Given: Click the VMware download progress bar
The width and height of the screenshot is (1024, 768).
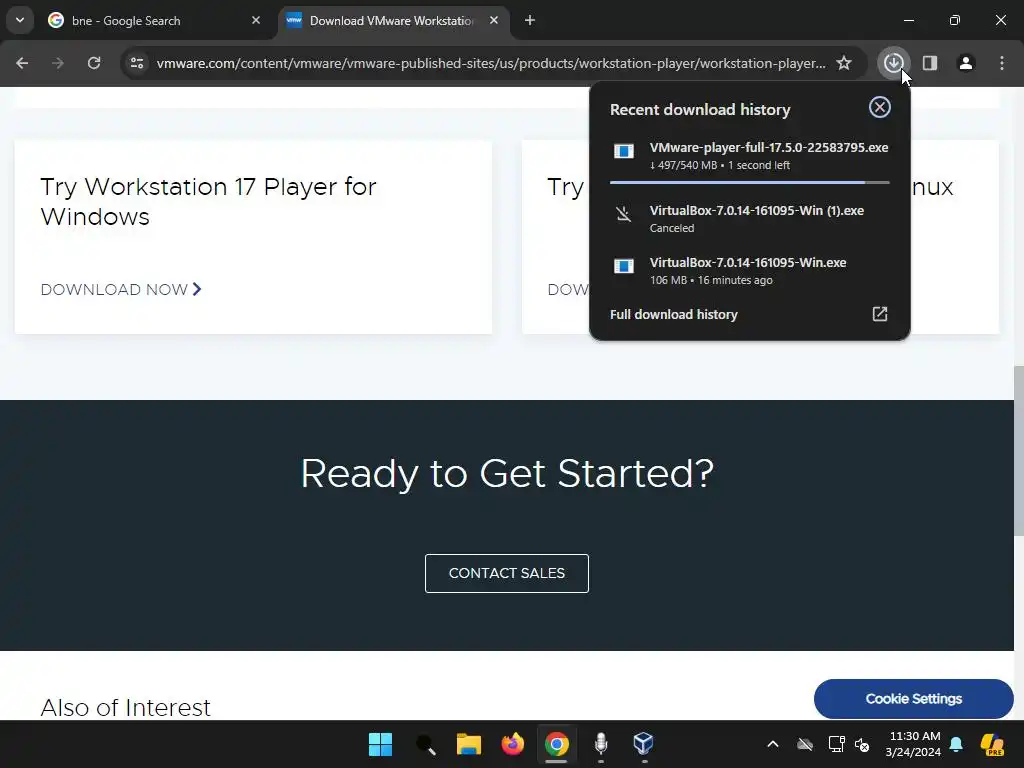Looking at the screenshot, I should click(x=750, y=182).
